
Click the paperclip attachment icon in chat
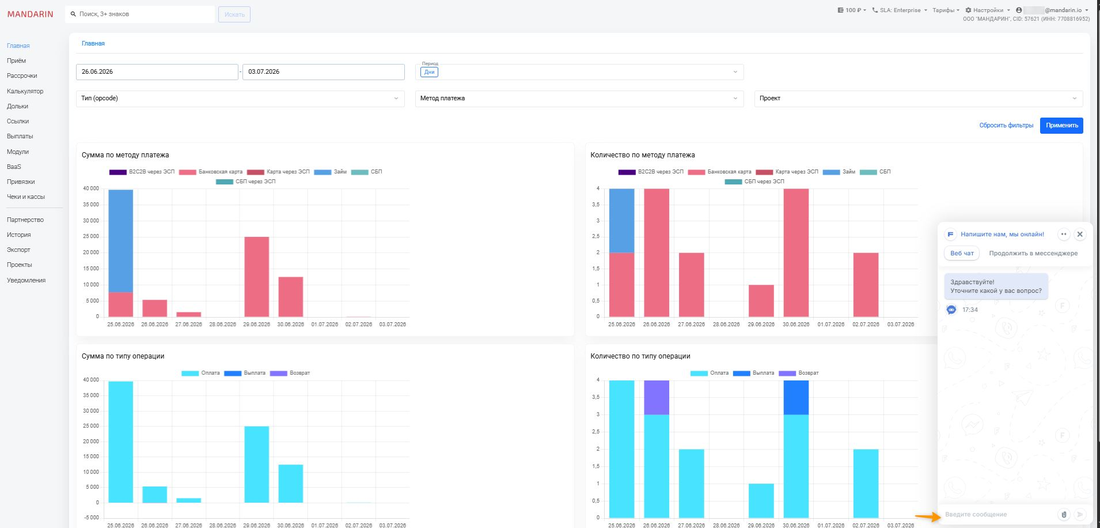pos(1064,515)
